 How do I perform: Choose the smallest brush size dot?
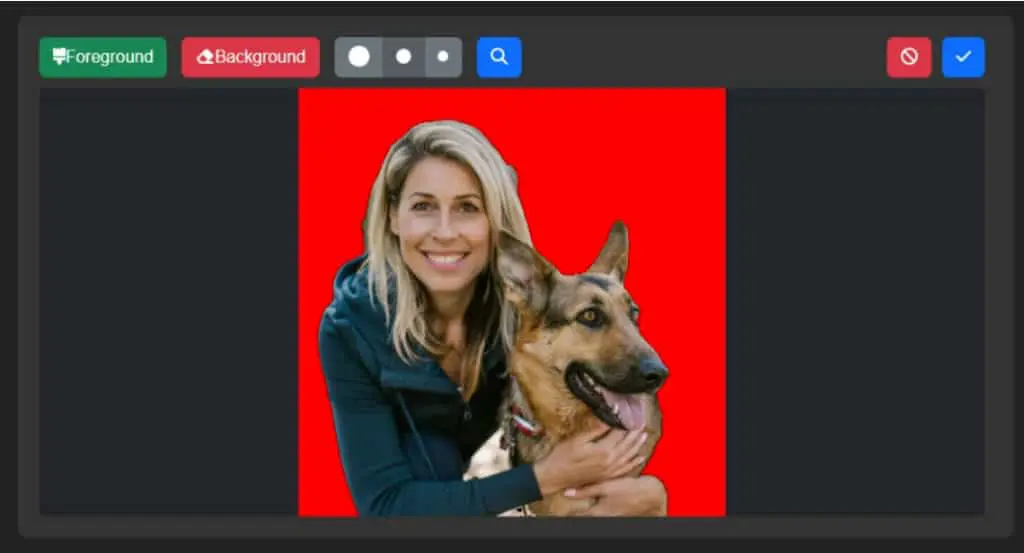443,57
